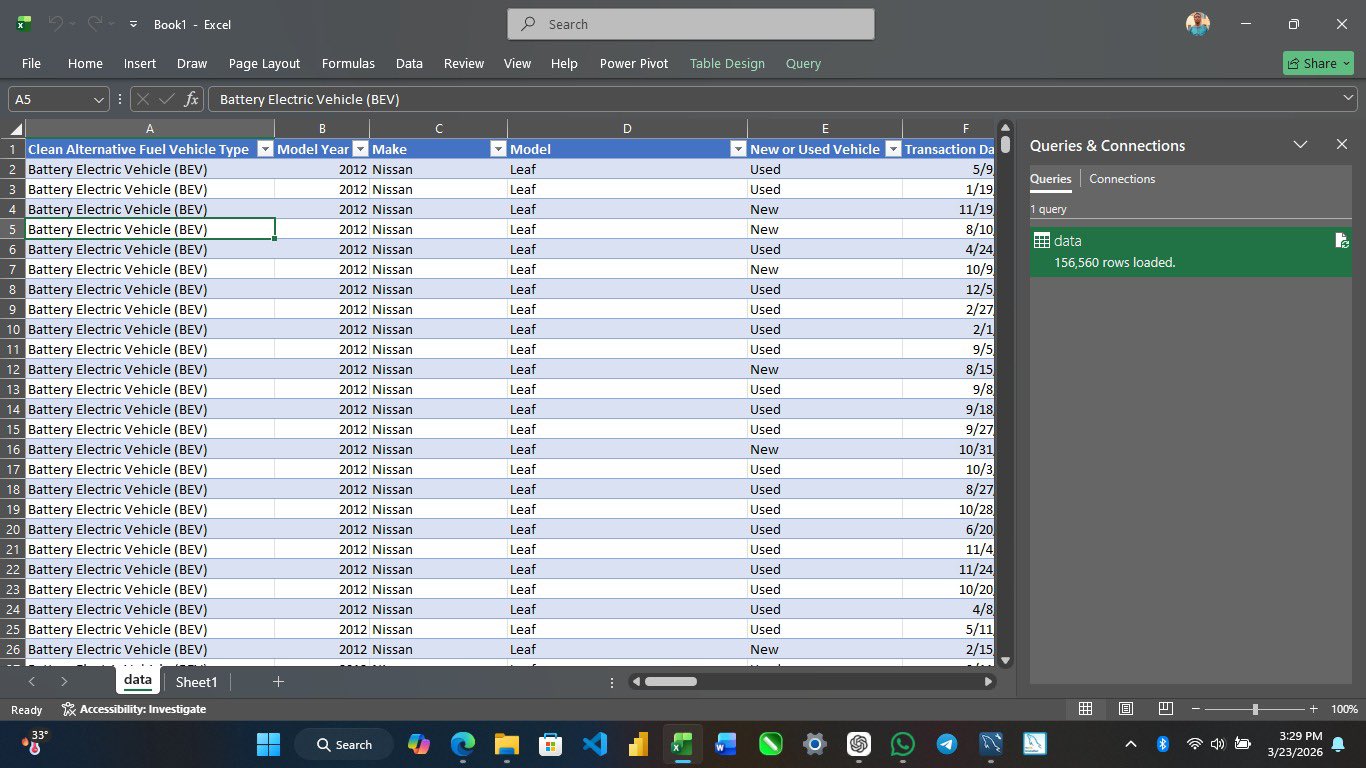
Task: Expand the Name Box dropdown arrow
Action: point(98,99)
